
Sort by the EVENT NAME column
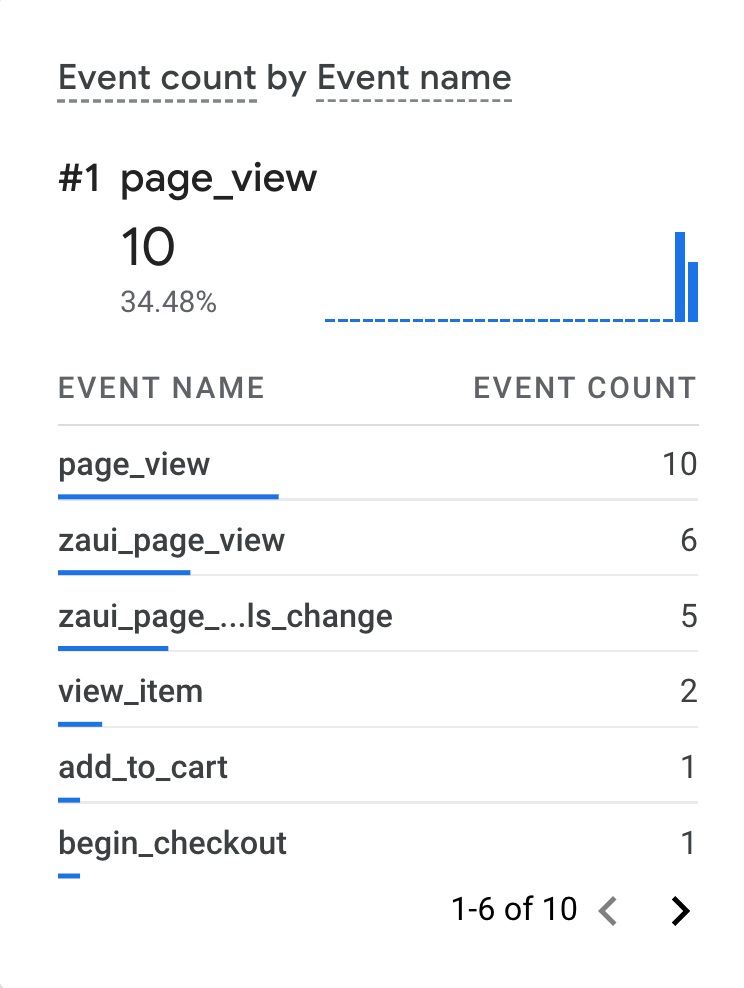coord(161,388)
